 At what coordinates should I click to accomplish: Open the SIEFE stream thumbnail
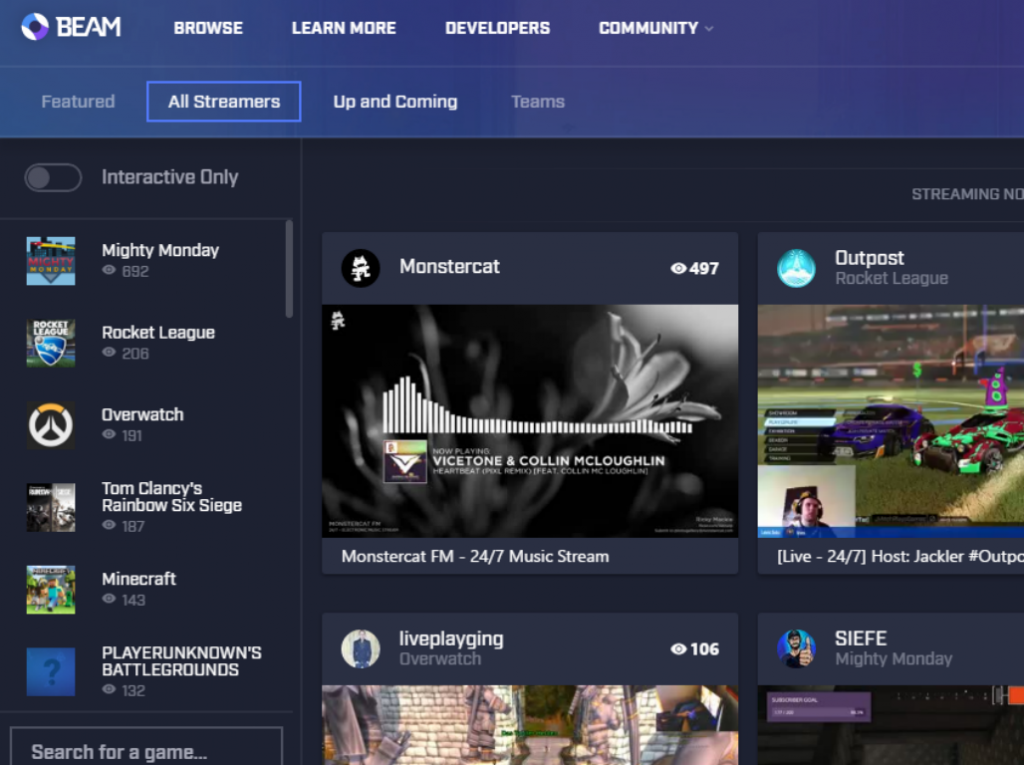(891, 724)
